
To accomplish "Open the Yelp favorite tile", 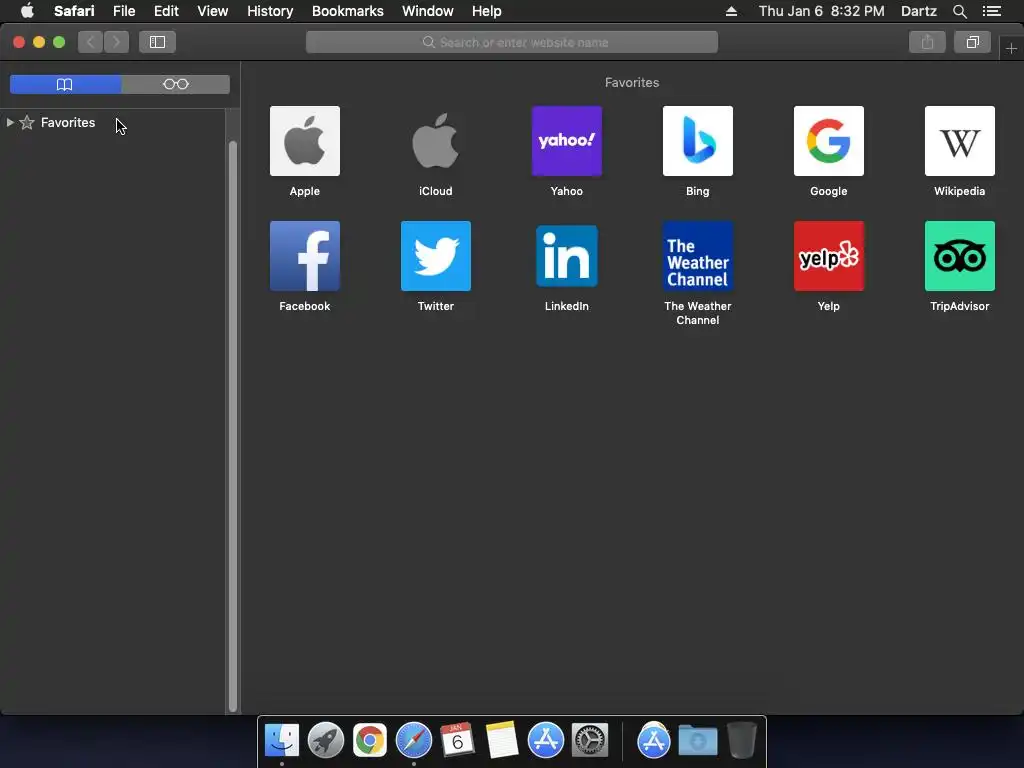I will point(829,256).
